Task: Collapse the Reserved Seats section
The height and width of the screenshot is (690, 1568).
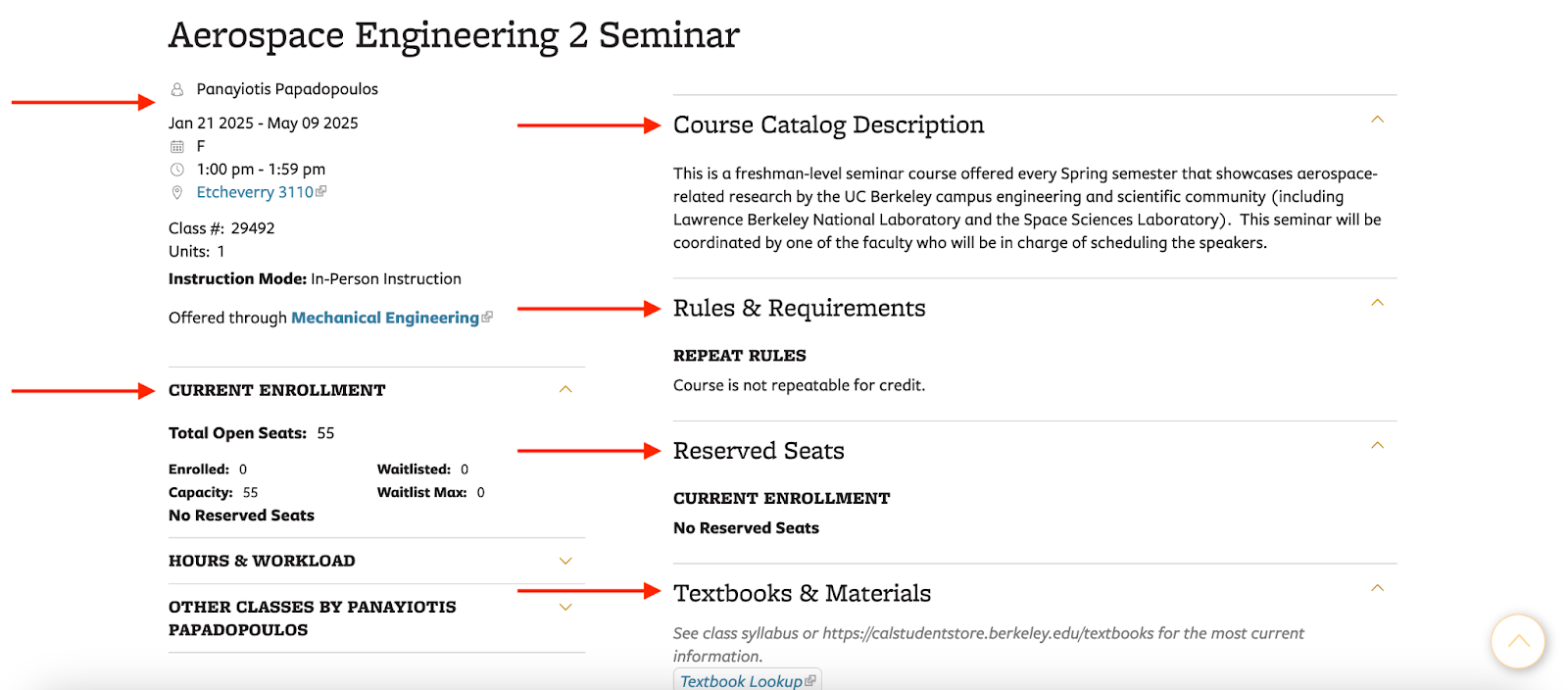Action: [1376, 445]
